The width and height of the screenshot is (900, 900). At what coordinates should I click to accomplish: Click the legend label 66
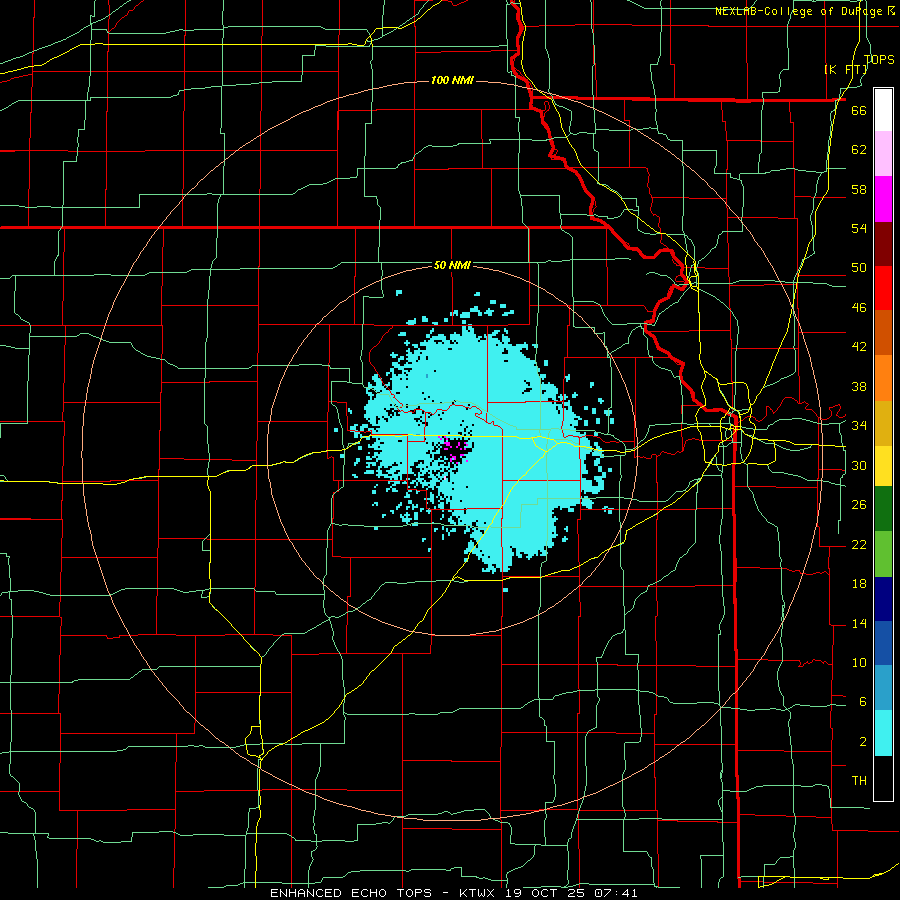pos(859,111)
